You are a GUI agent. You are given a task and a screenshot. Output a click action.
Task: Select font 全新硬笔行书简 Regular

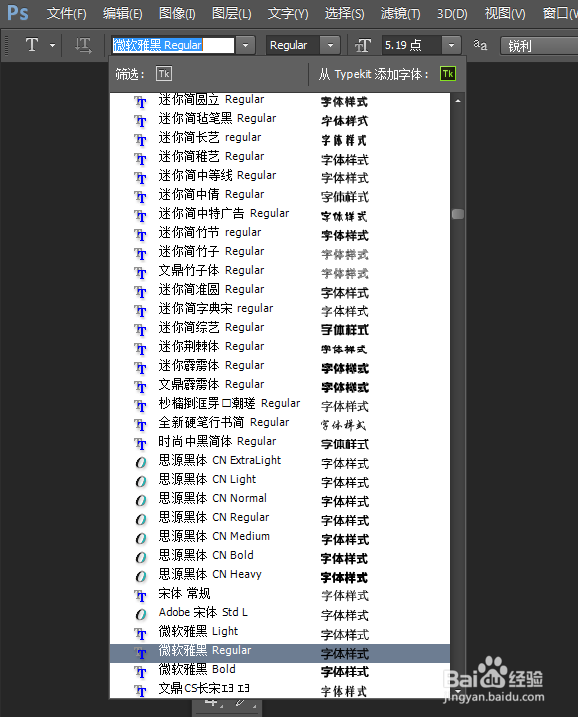coord(280,423)
